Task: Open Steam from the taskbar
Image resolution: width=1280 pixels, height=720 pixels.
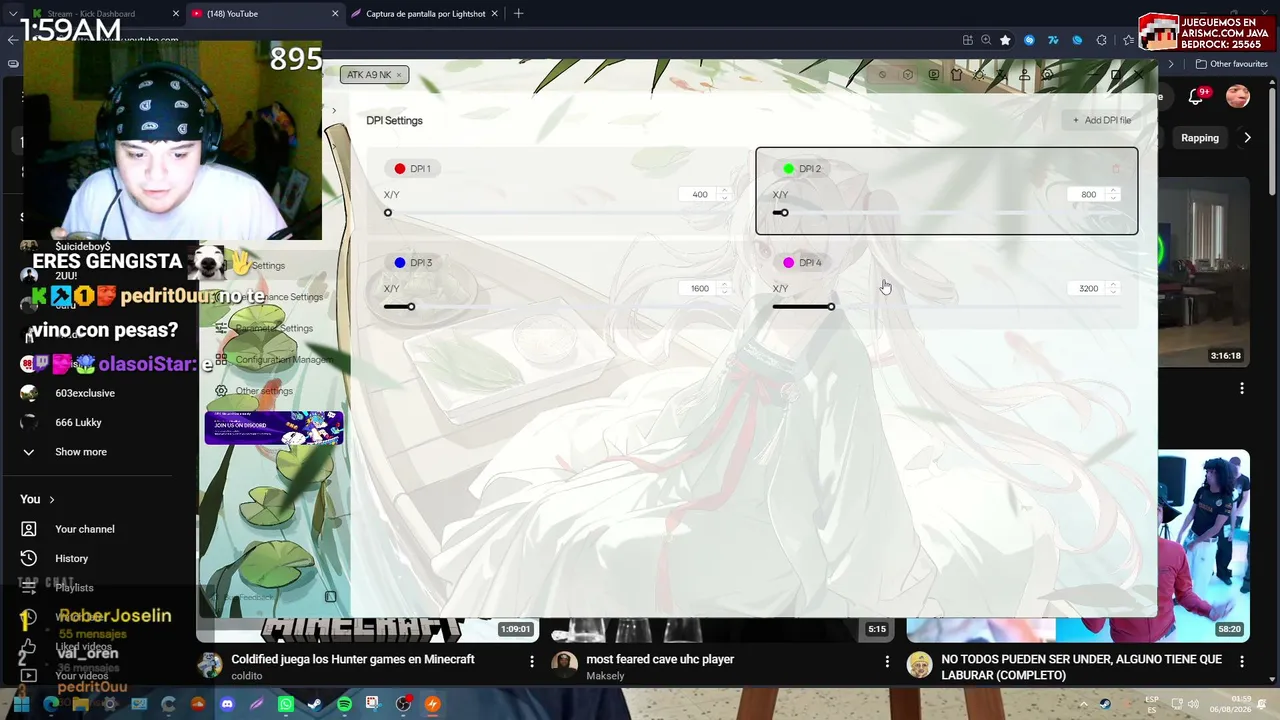Action: [x=315, y=705]
